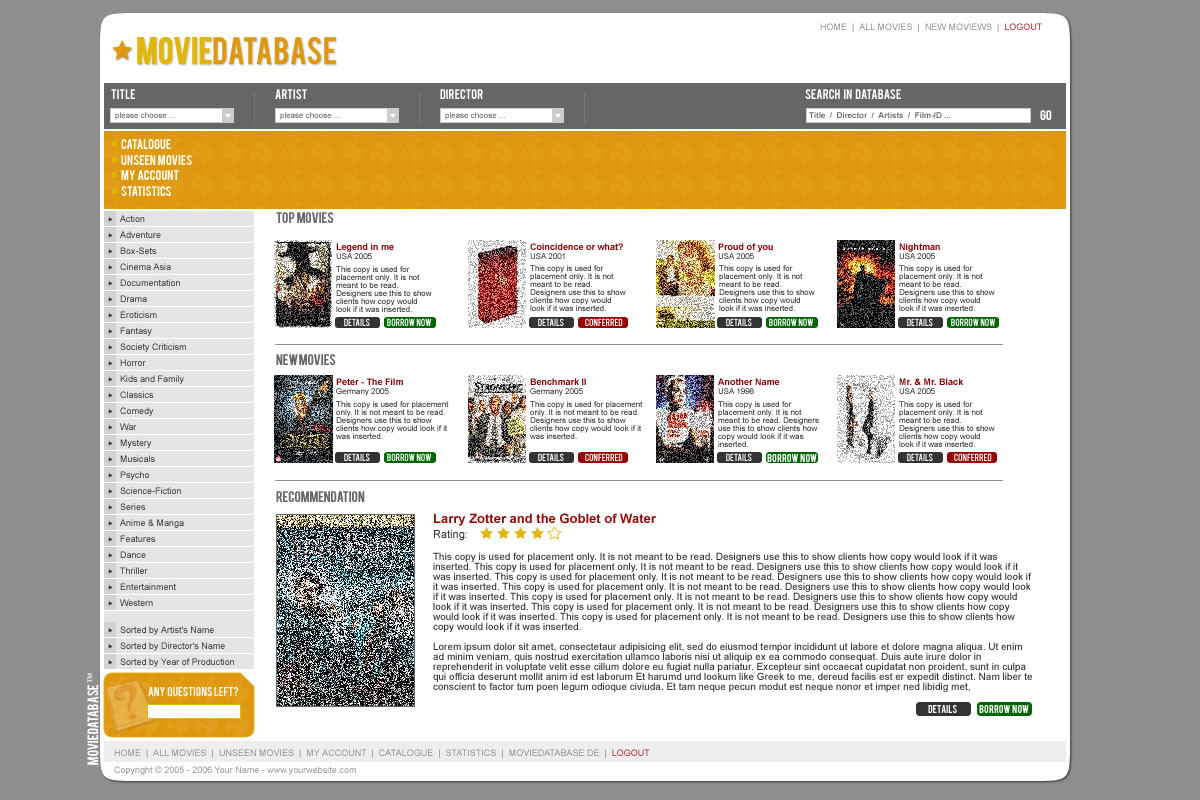Click Details for Benchmark II
Viewport: 1200px width, 800px height.
click(x=551, y=458)
